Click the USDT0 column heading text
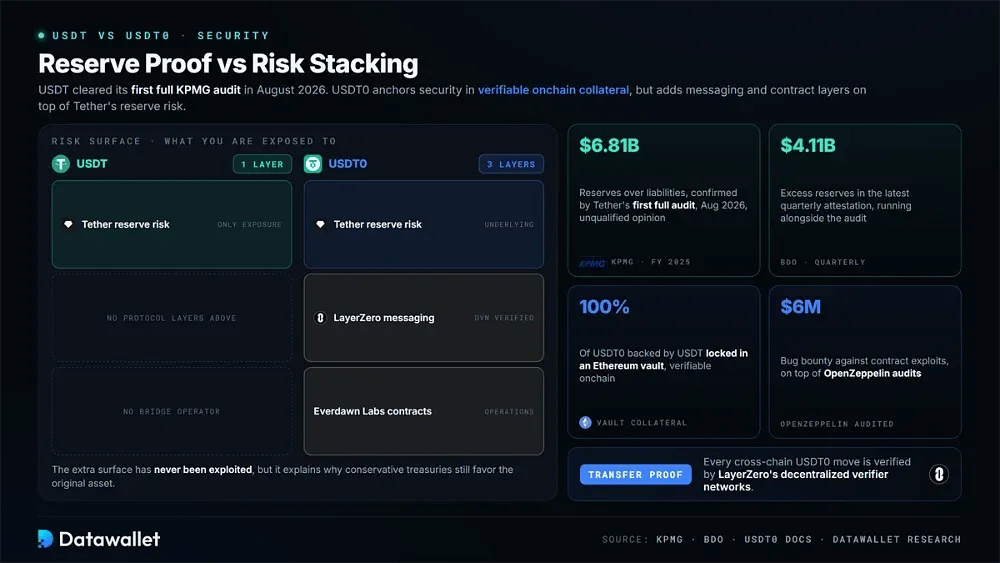The image size is (1000, 563). [348, 164]
